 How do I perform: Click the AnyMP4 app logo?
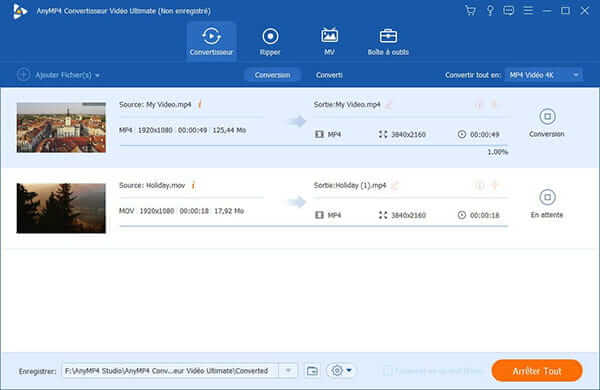coord(19,11)
